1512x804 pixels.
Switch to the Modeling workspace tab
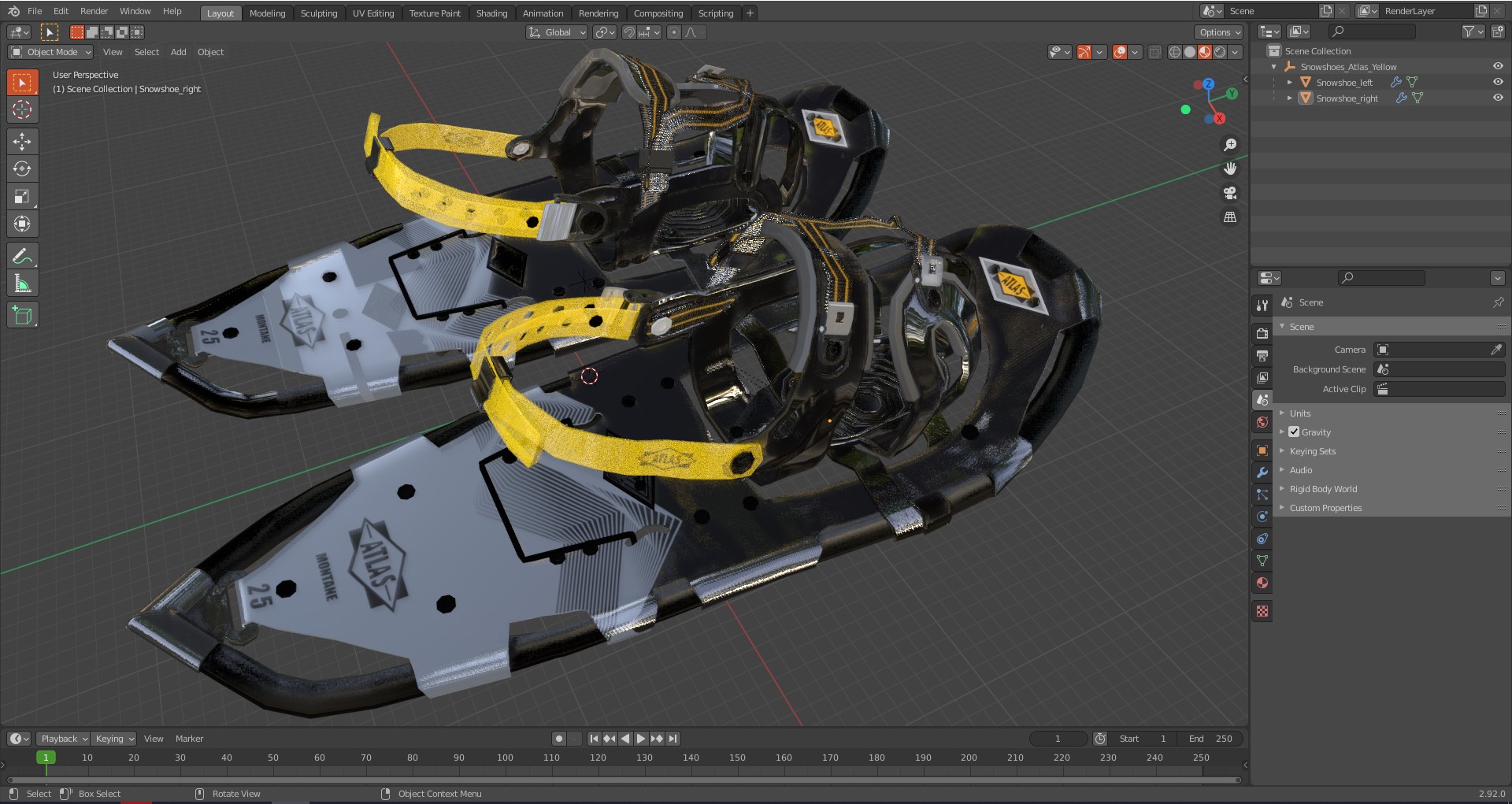click(x=267, y=13)
